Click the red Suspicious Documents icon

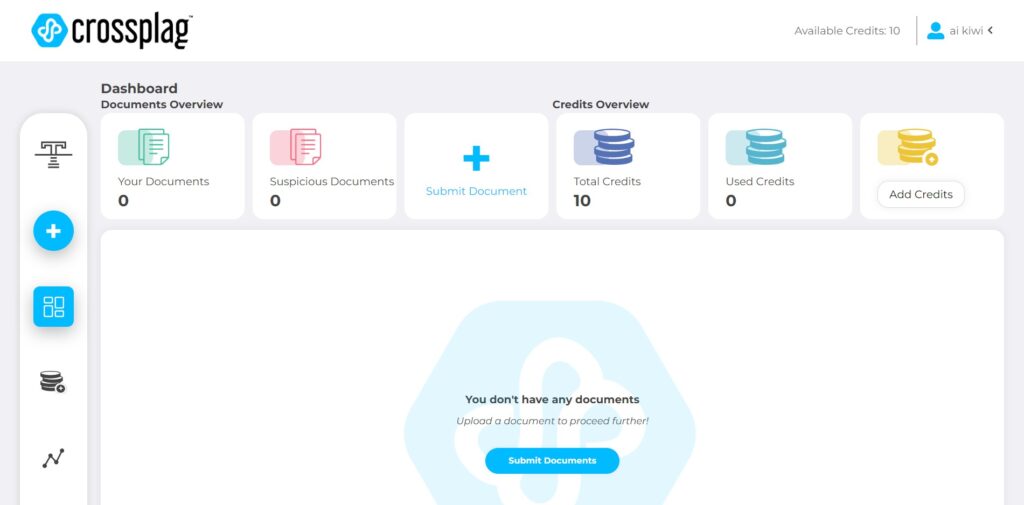point(296,147)
